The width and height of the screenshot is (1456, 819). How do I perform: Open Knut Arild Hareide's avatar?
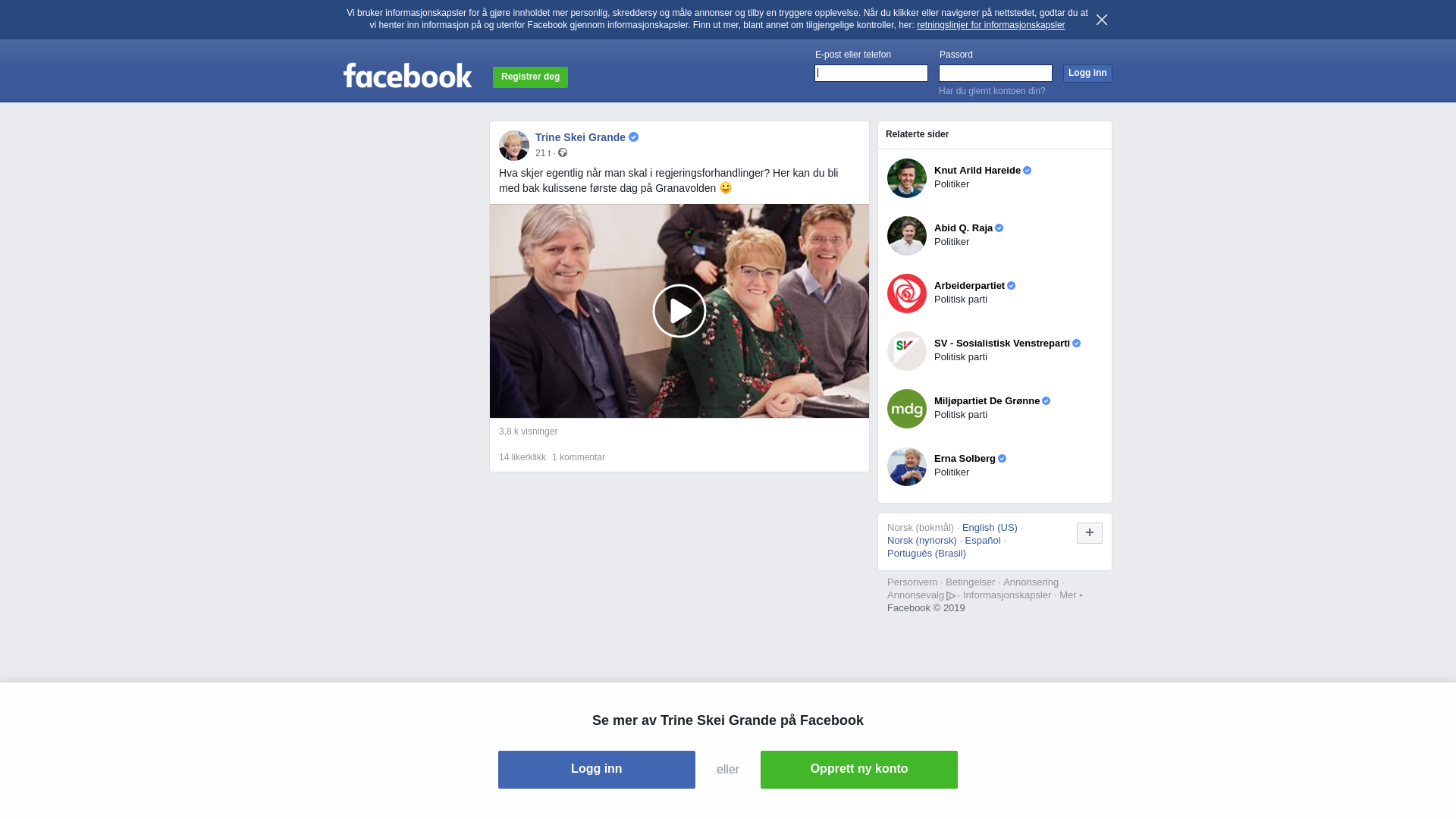(x=907, y=178)
